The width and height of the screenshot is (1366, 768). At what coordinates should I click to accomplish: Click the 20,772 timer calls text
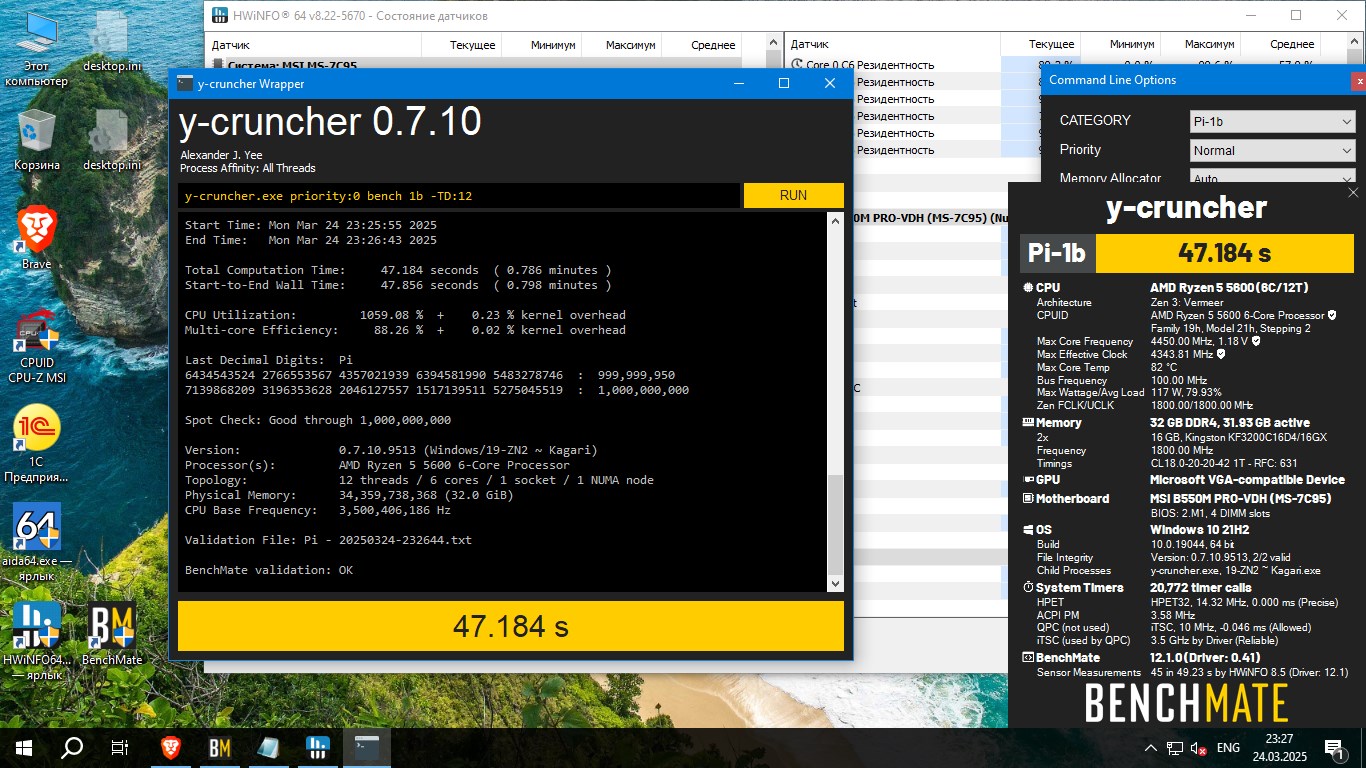click(1200, 588)
